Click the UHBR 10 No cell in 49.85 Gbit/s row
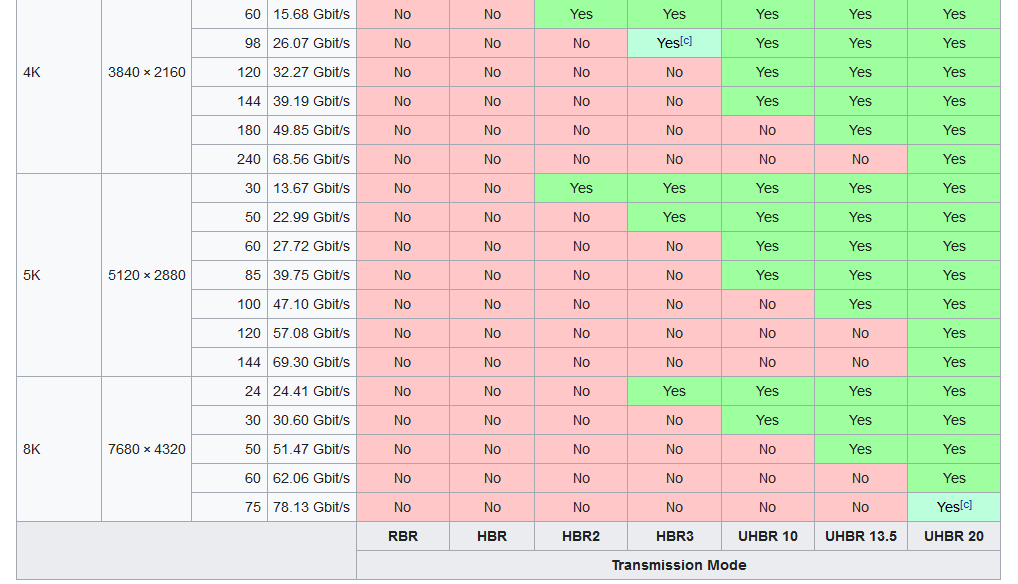The height and width of the screenshot is (584, 1018). click(768, 130)
